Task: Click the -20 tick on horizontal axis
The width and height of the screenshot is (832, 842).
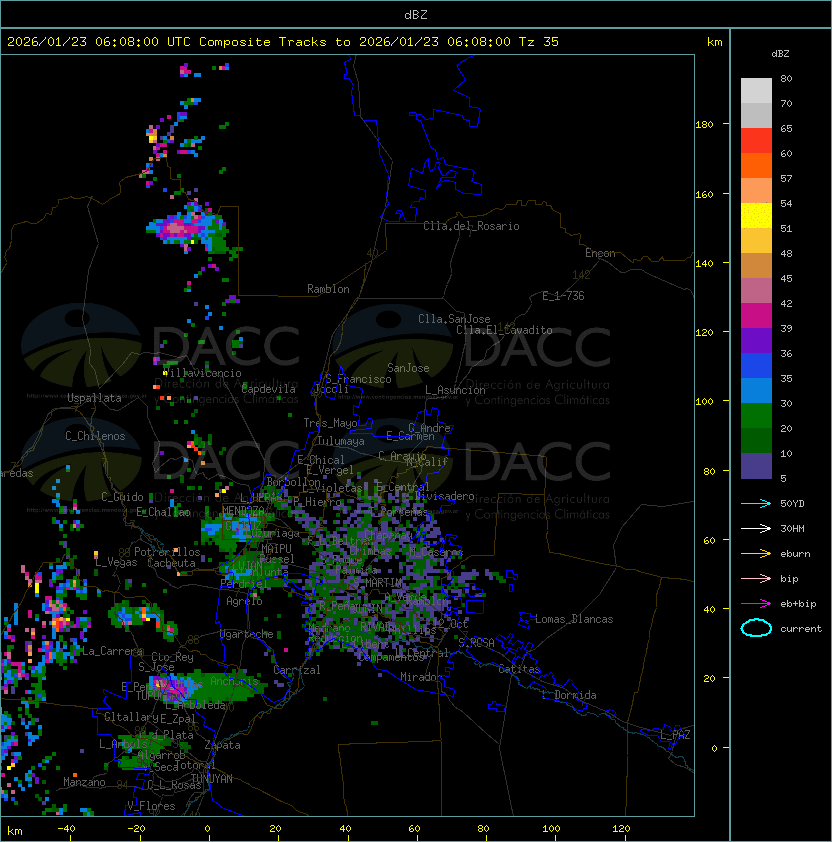Action: [x=136, y=829]
